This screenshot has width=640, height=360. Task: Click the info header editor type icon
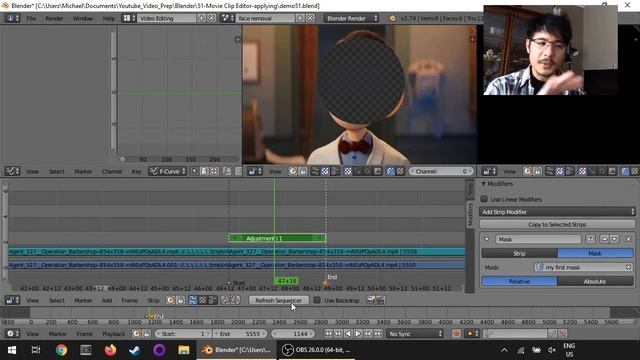[12, 18]
